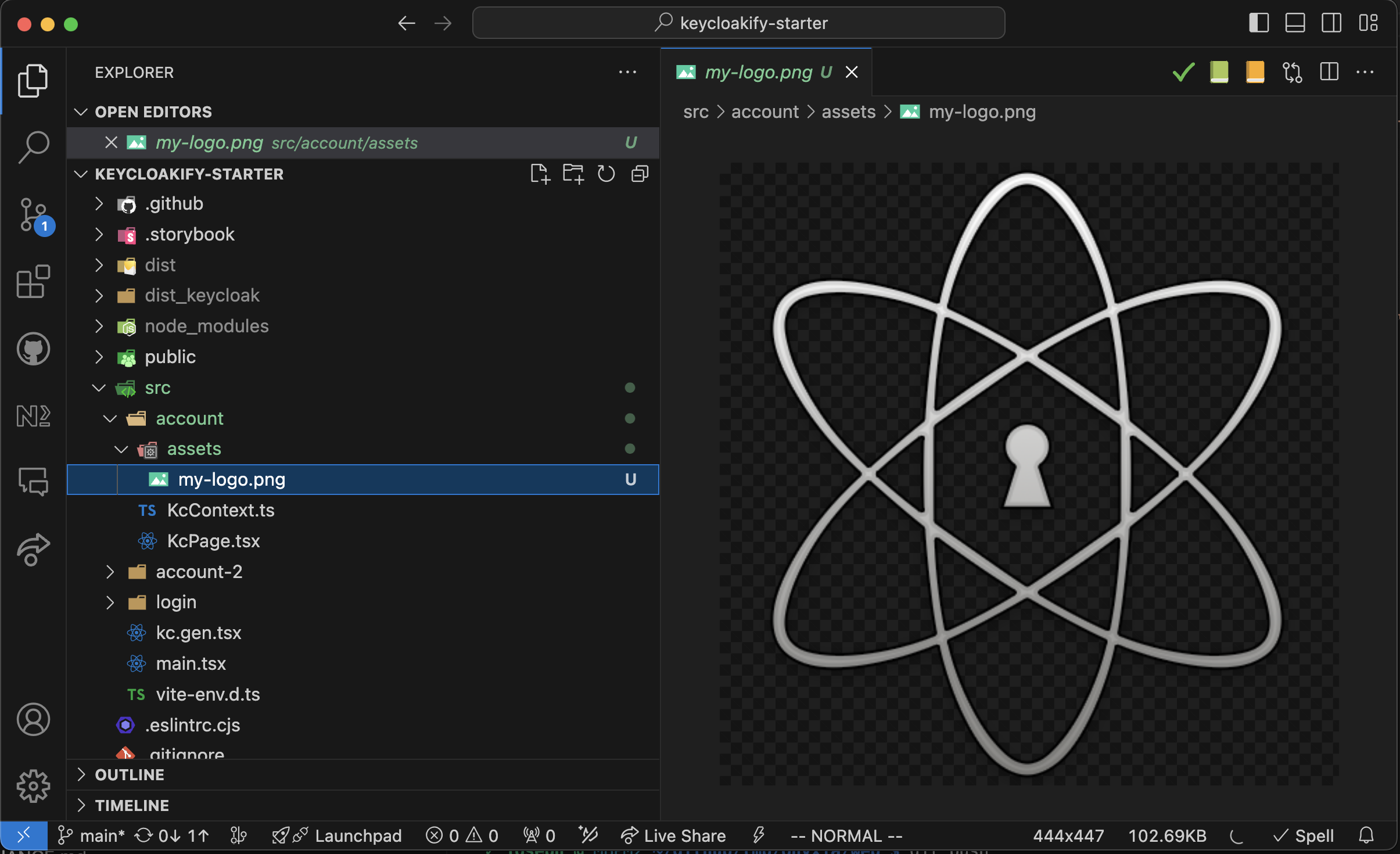Collapse all folders in explorer
Screen dimensions: 1400x854
640,174
